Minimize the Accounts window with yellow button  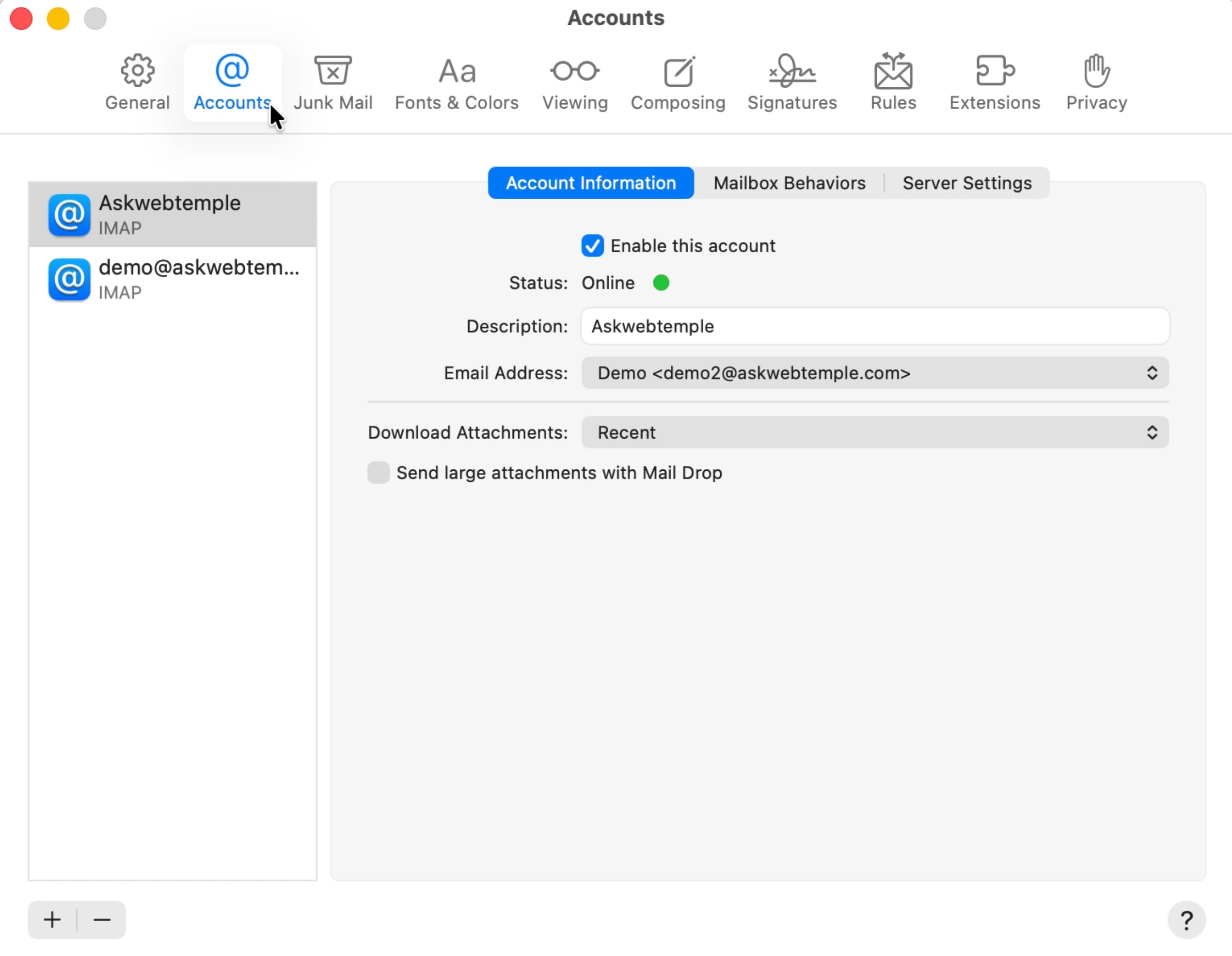pos(58,18)
